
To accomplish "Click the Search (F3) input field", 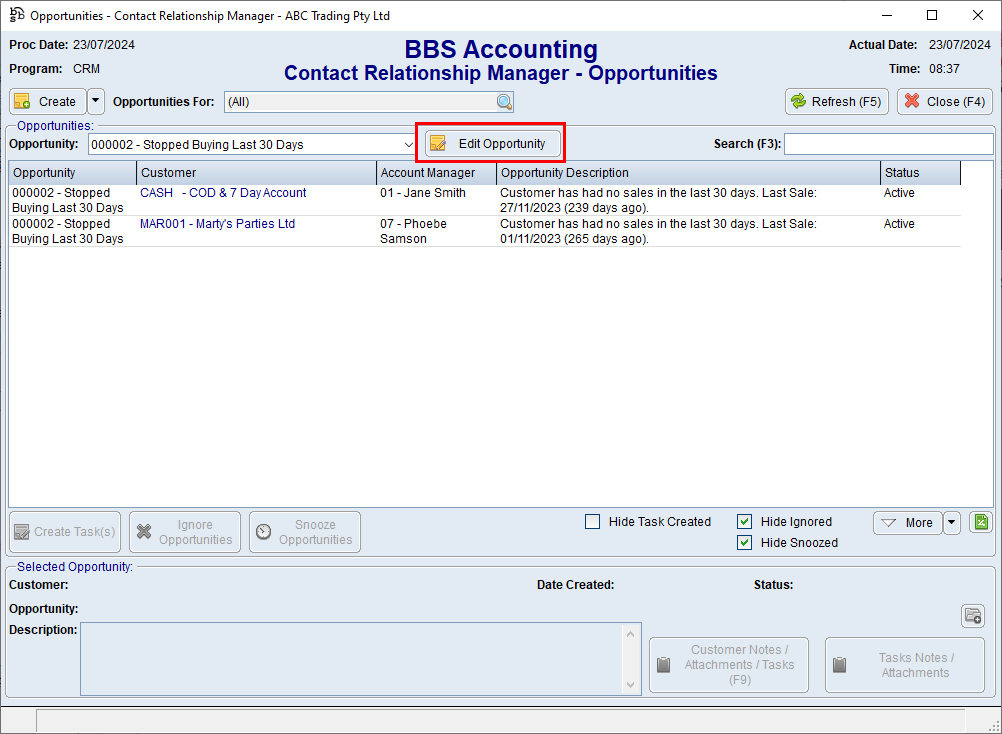I will tap(888, 145).
